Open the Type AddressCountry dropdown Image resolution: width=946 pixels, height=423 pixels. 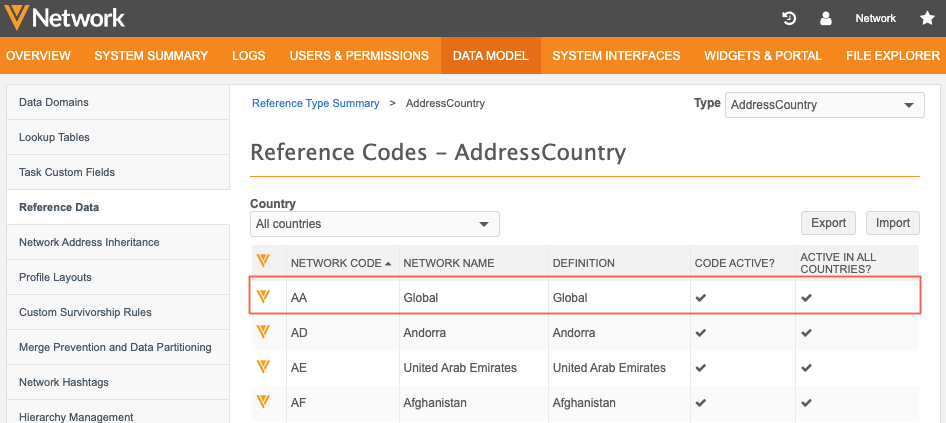click(825, 105)
